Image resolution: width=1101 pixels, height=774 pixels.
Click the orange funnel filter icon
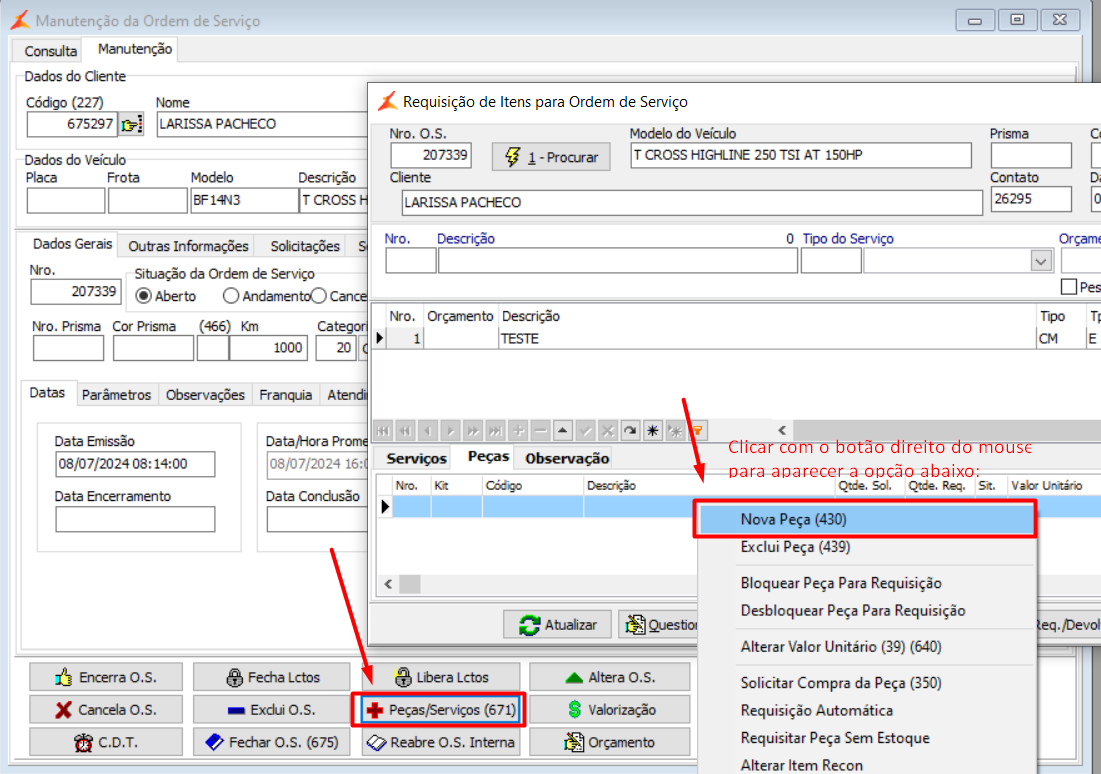tap(698, 431)
